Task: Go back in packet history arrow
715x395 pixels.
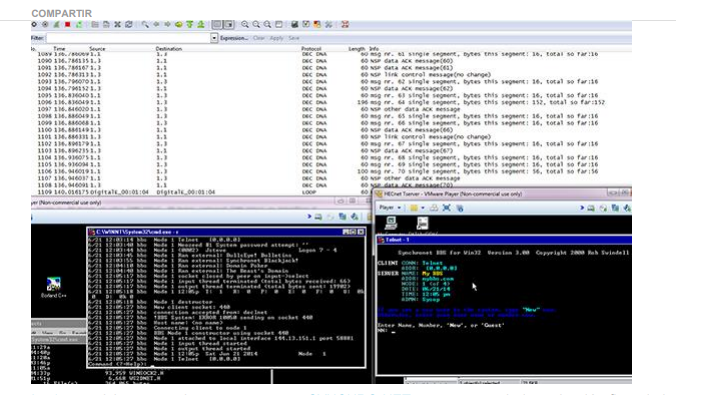Action: pyautogui.click(x=156, y=25)
